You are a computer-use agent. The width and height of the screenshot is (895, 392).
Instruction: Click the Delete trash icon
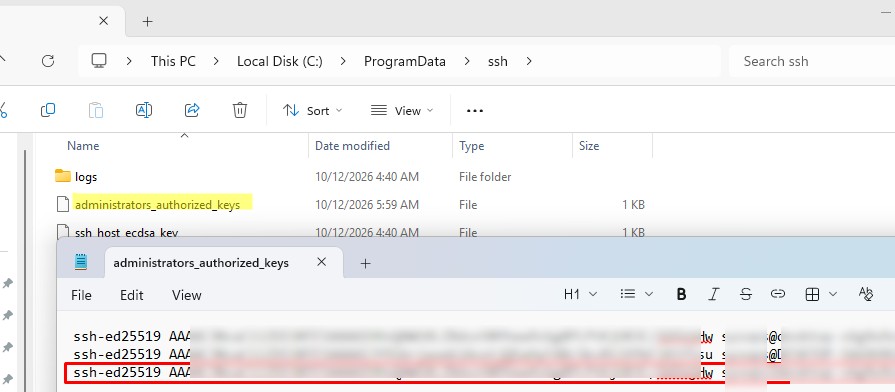(240, 110)
